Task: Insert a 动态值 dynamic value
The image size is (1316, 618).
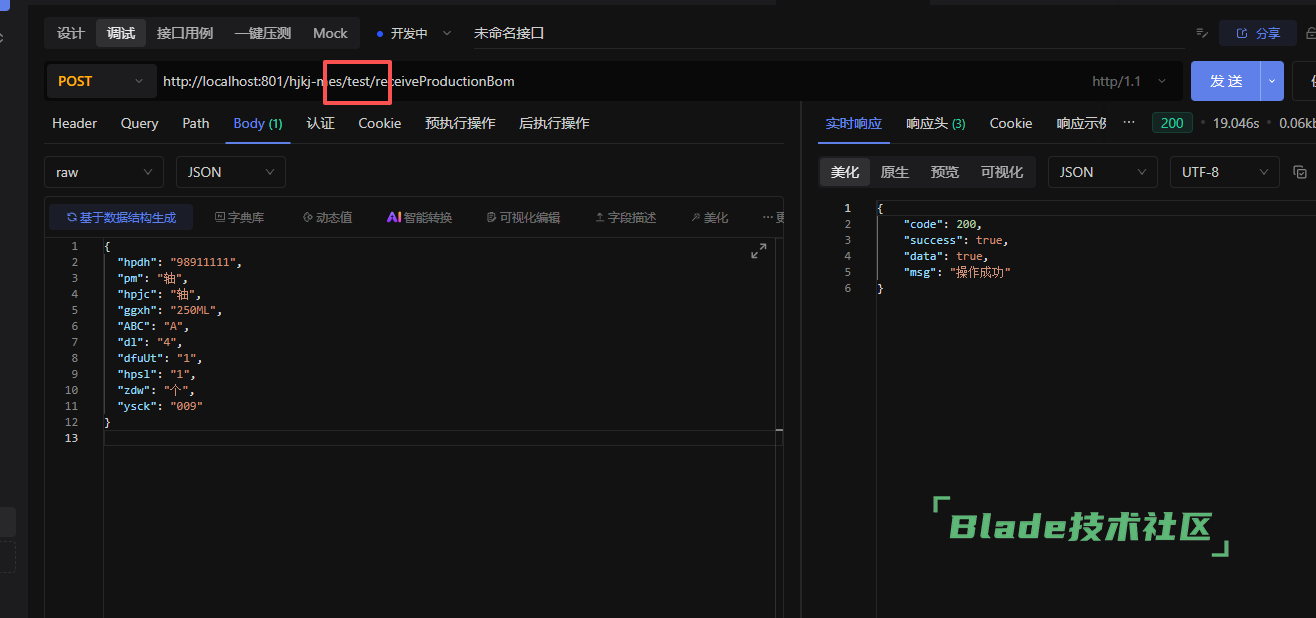Action: pos(327,217)
